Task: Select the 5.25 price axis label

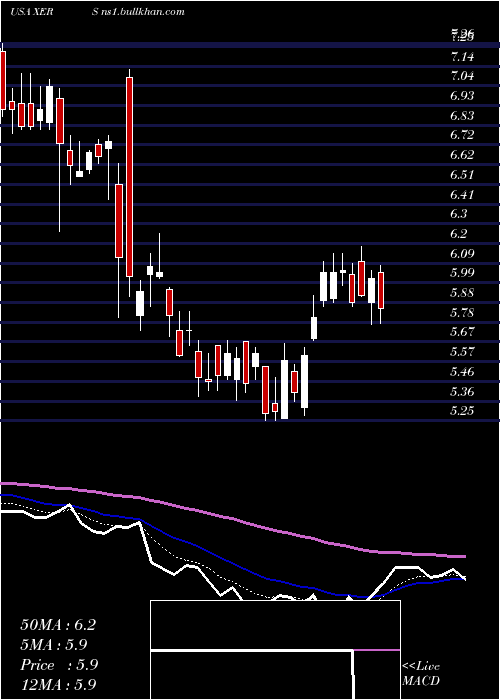Action: [462, 411]
